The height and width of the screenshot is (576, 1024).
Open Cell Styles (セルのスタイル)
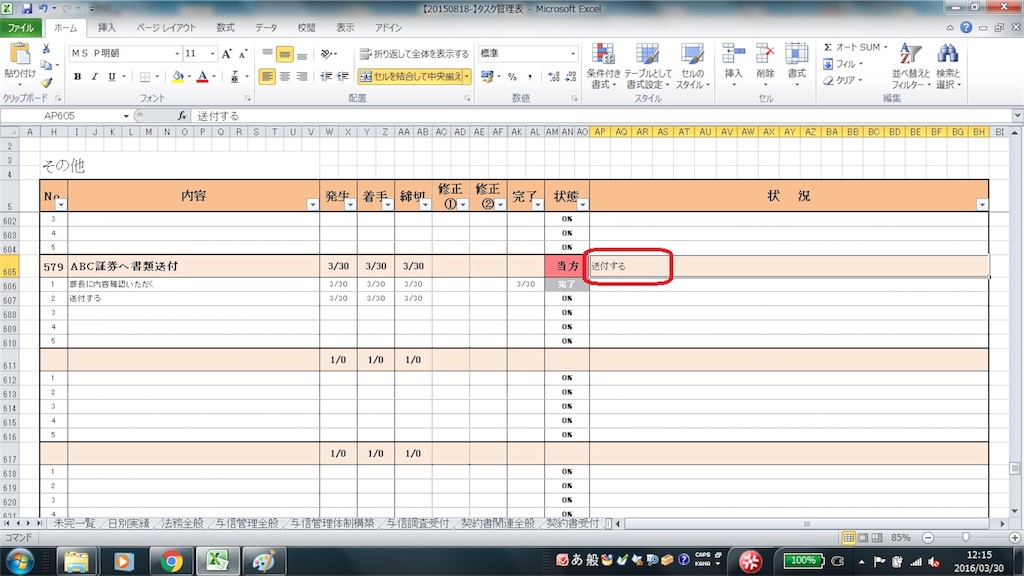point(692,66)
